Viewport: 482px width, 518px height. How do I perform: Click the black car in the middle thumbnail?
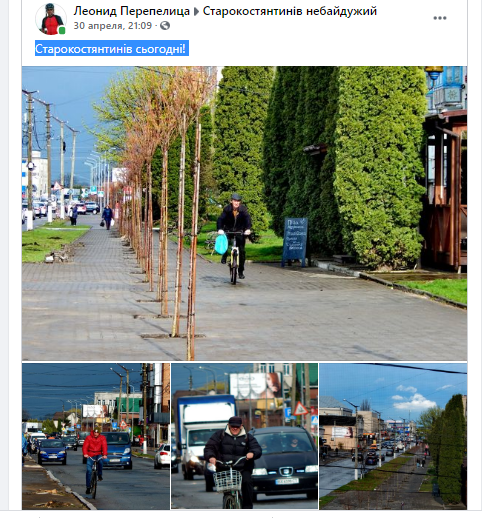pos(285,463)
